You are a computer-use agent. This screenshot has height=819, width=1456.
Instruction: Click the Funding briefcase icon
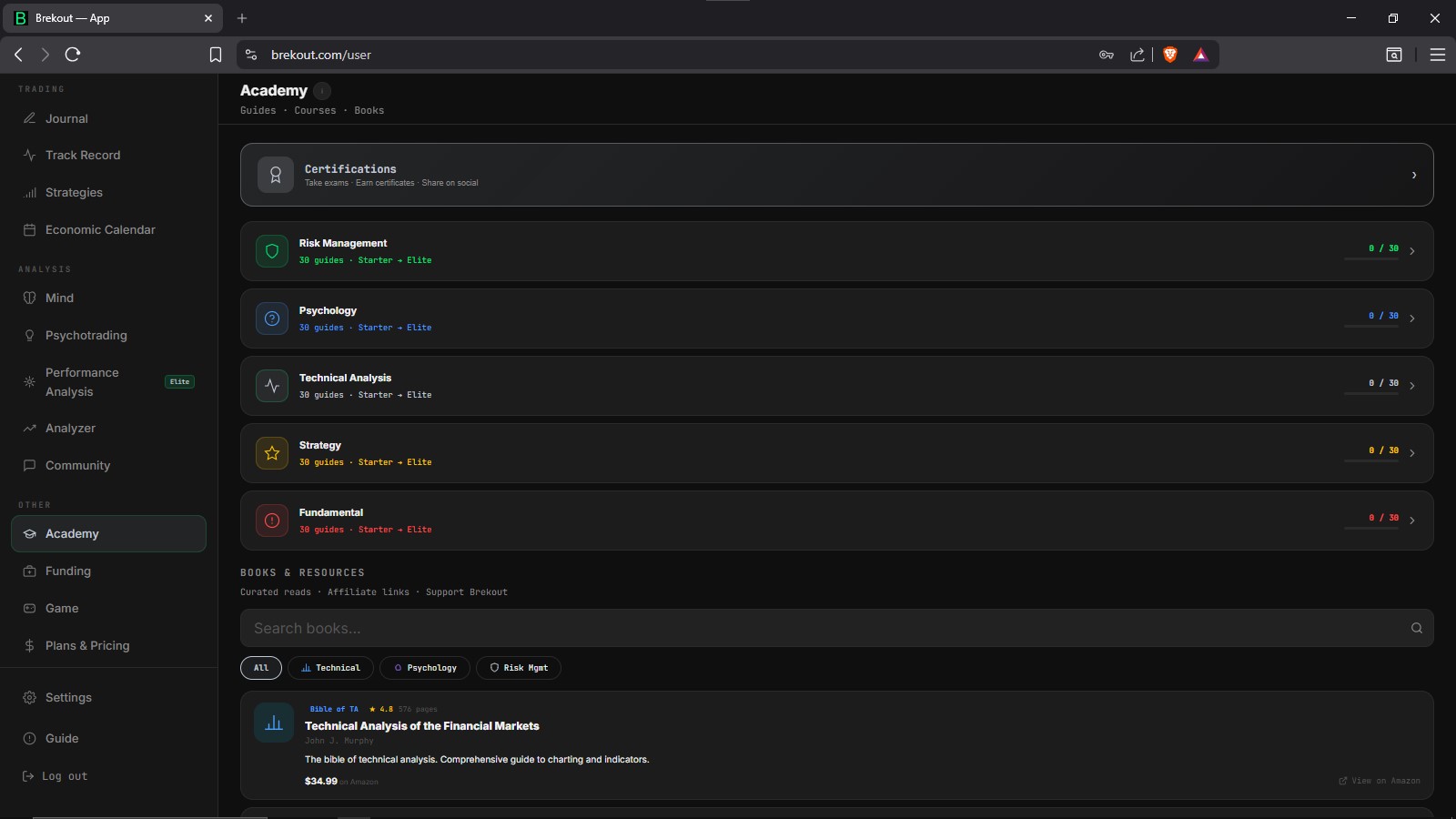coord(29,571)
